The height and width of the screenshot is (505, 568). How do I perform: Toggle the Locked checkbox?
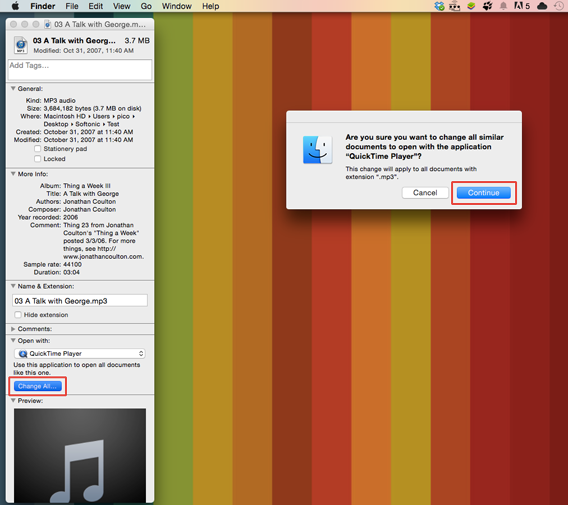(x=37, y=159)
